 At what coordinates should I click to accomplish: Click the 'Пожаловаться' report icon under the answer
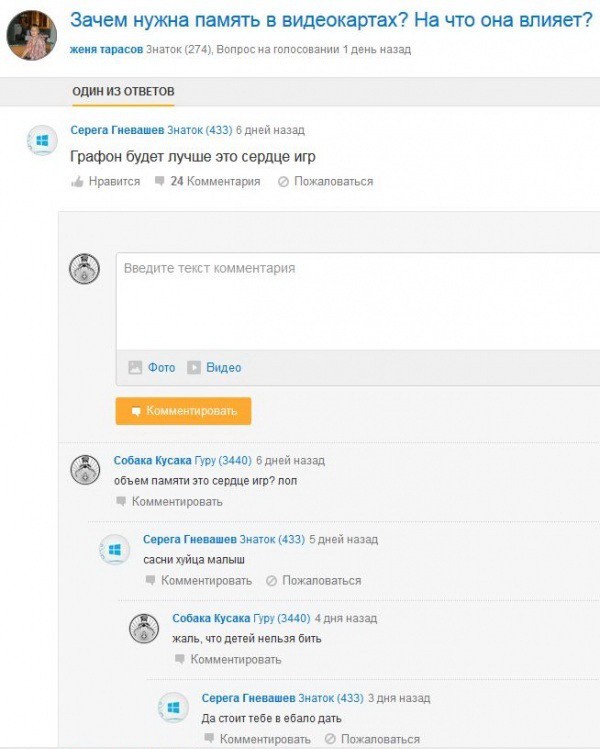pos(283,182)
